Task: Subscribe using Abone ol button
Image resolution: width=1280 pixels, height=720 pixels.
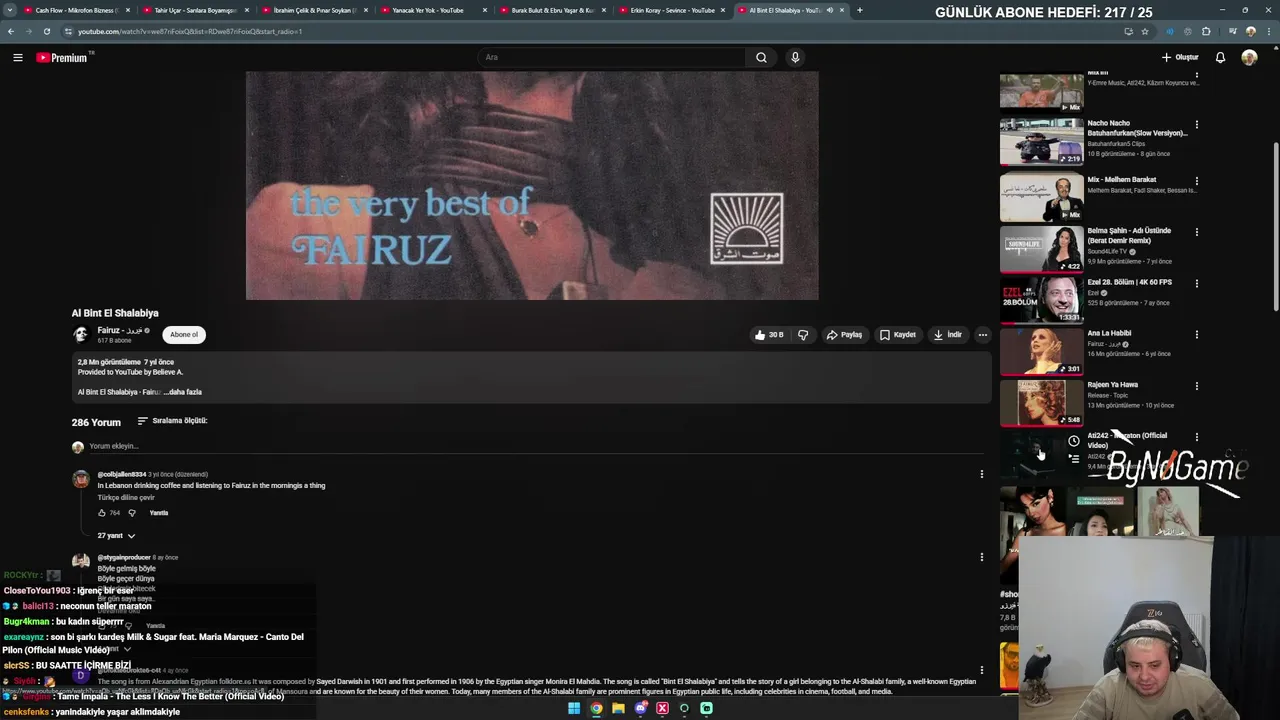Action: point(184,335)
